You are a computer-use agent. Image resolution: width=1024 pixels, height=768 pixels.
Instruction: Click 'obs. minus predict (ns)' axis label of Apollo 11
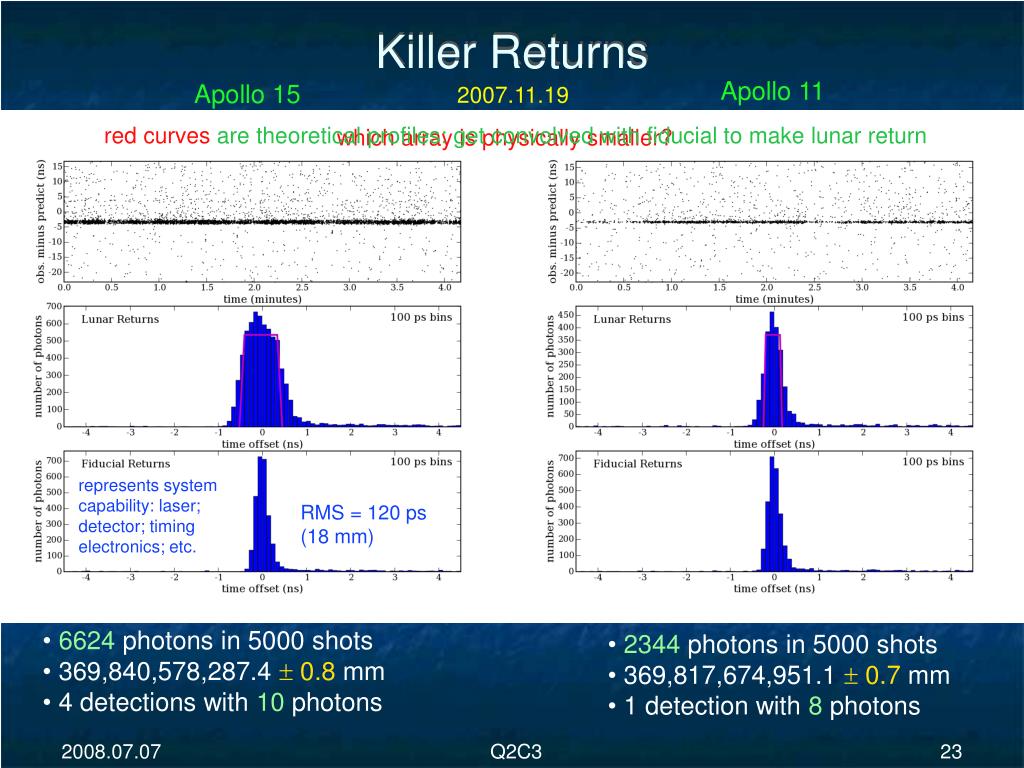point(552,221)
